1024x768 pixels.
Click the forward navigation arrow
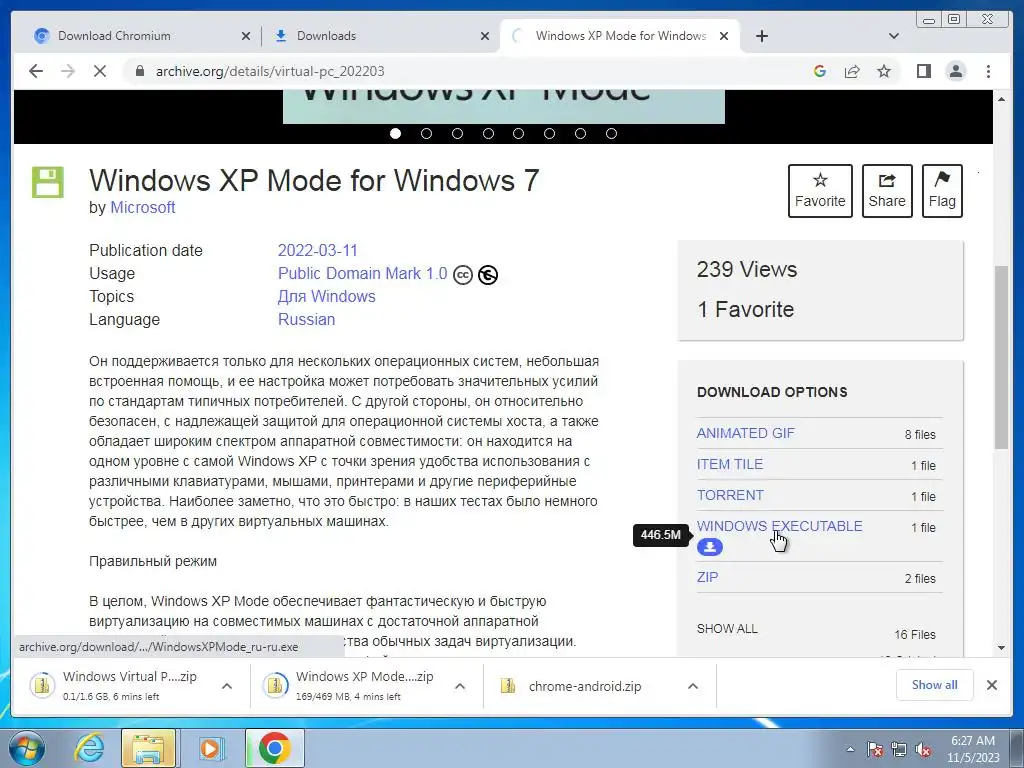(x=68, y=71)
